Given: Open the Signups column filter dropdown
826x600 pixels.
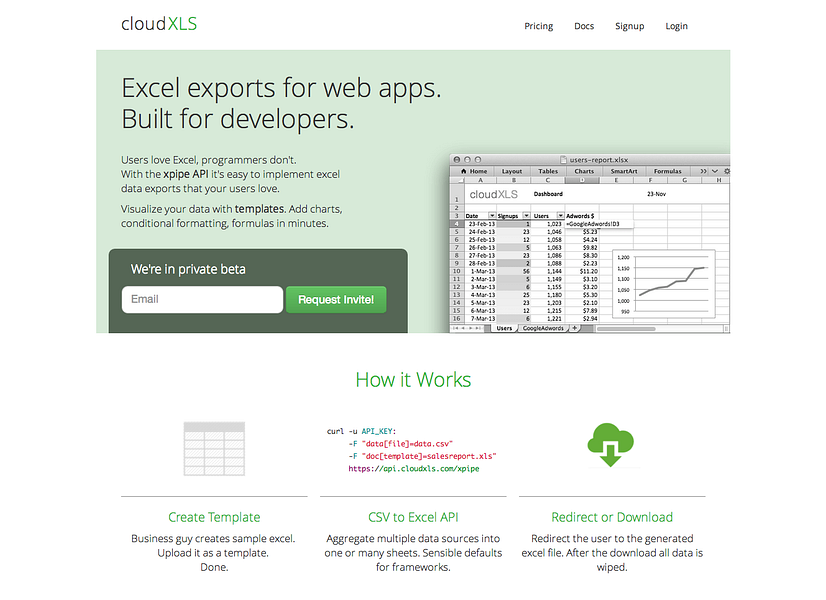Looking at the screenshot, I should pos(526,215).
